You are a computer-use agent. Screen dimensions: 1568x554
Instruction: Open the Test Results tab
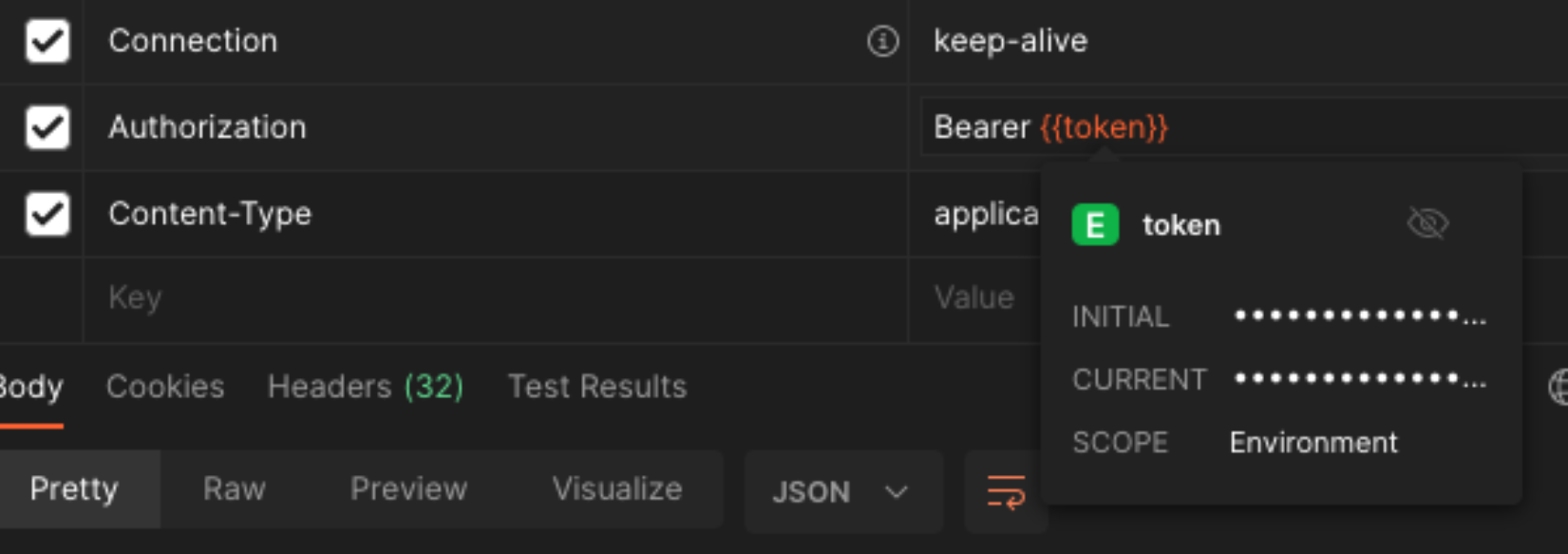click(x=597, y=387)
